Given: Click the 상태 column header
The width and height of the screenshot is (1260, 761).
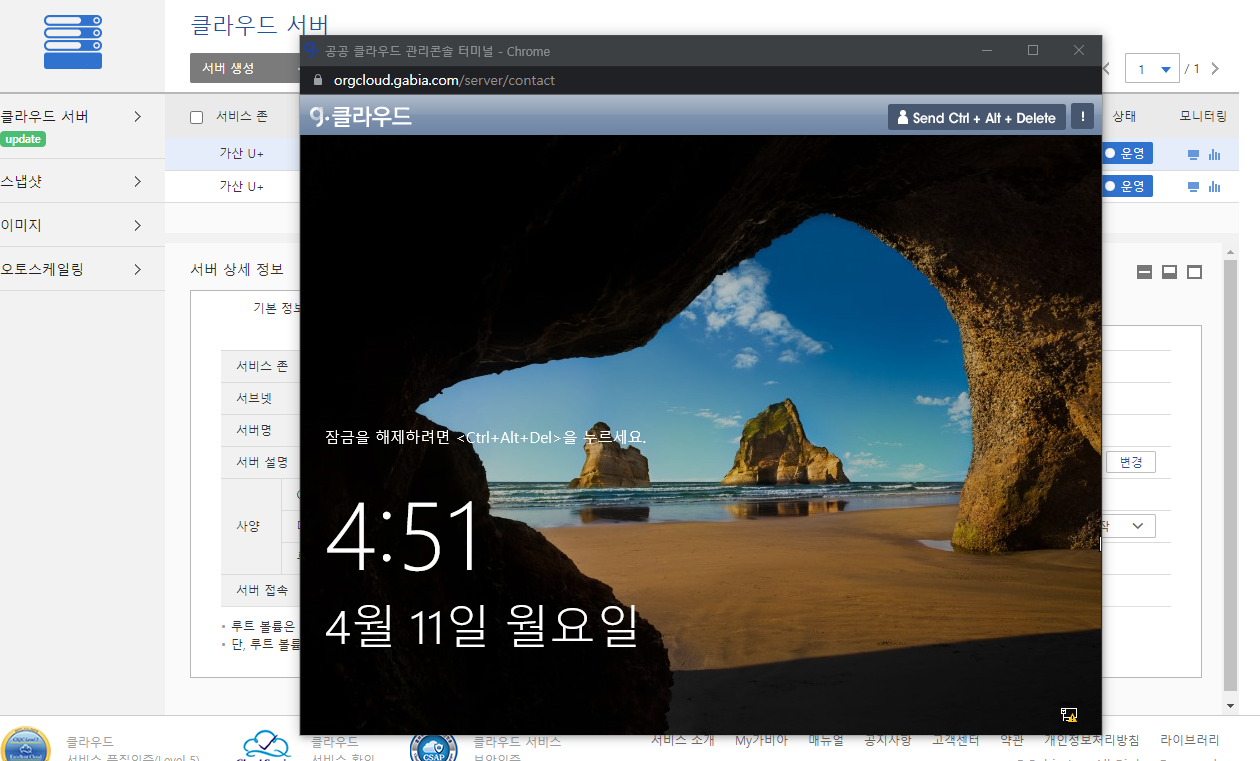Looking at the screenshot, I should tap(1124, 117).
